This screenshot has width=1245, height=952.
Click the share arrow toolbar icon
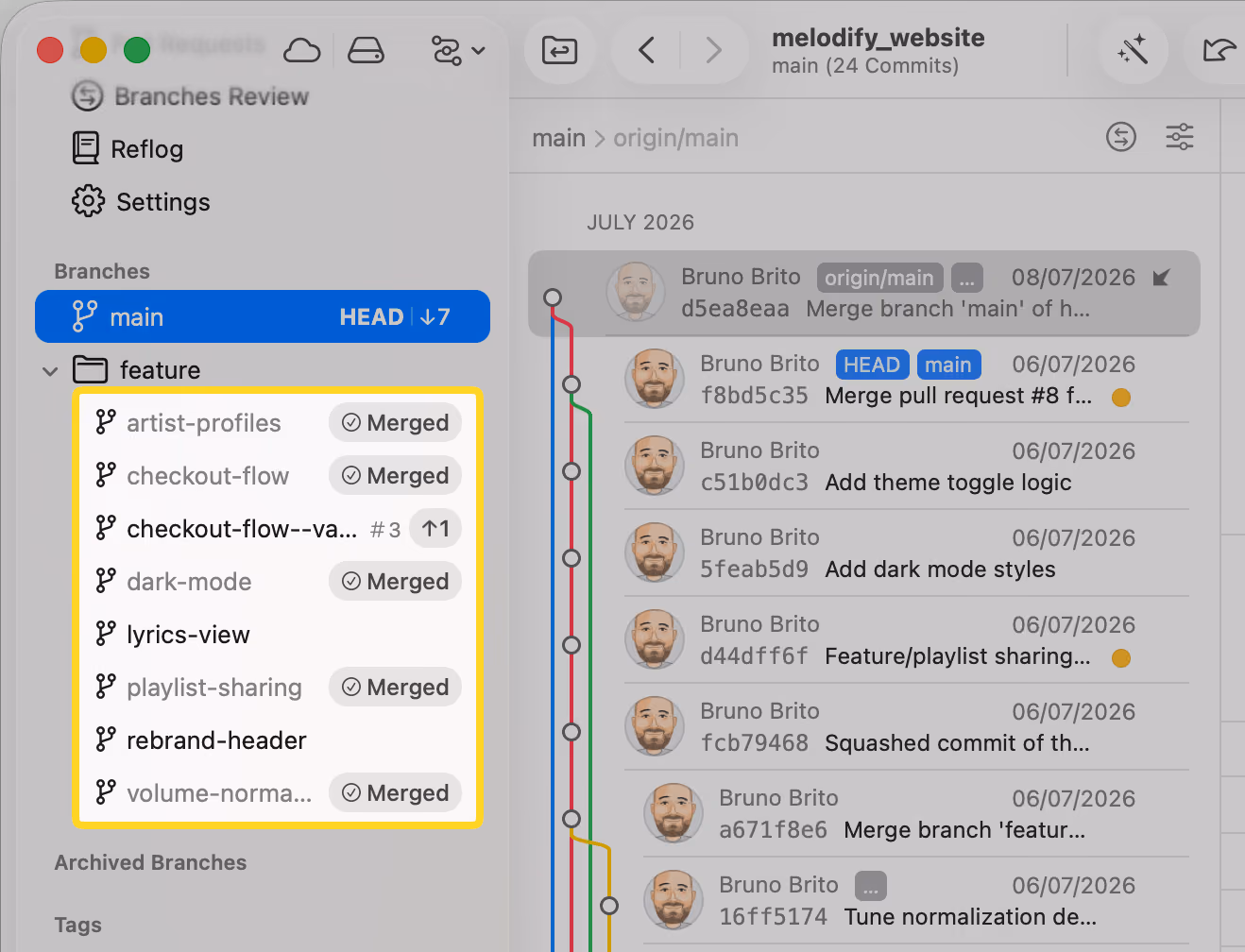(1219, 50)
